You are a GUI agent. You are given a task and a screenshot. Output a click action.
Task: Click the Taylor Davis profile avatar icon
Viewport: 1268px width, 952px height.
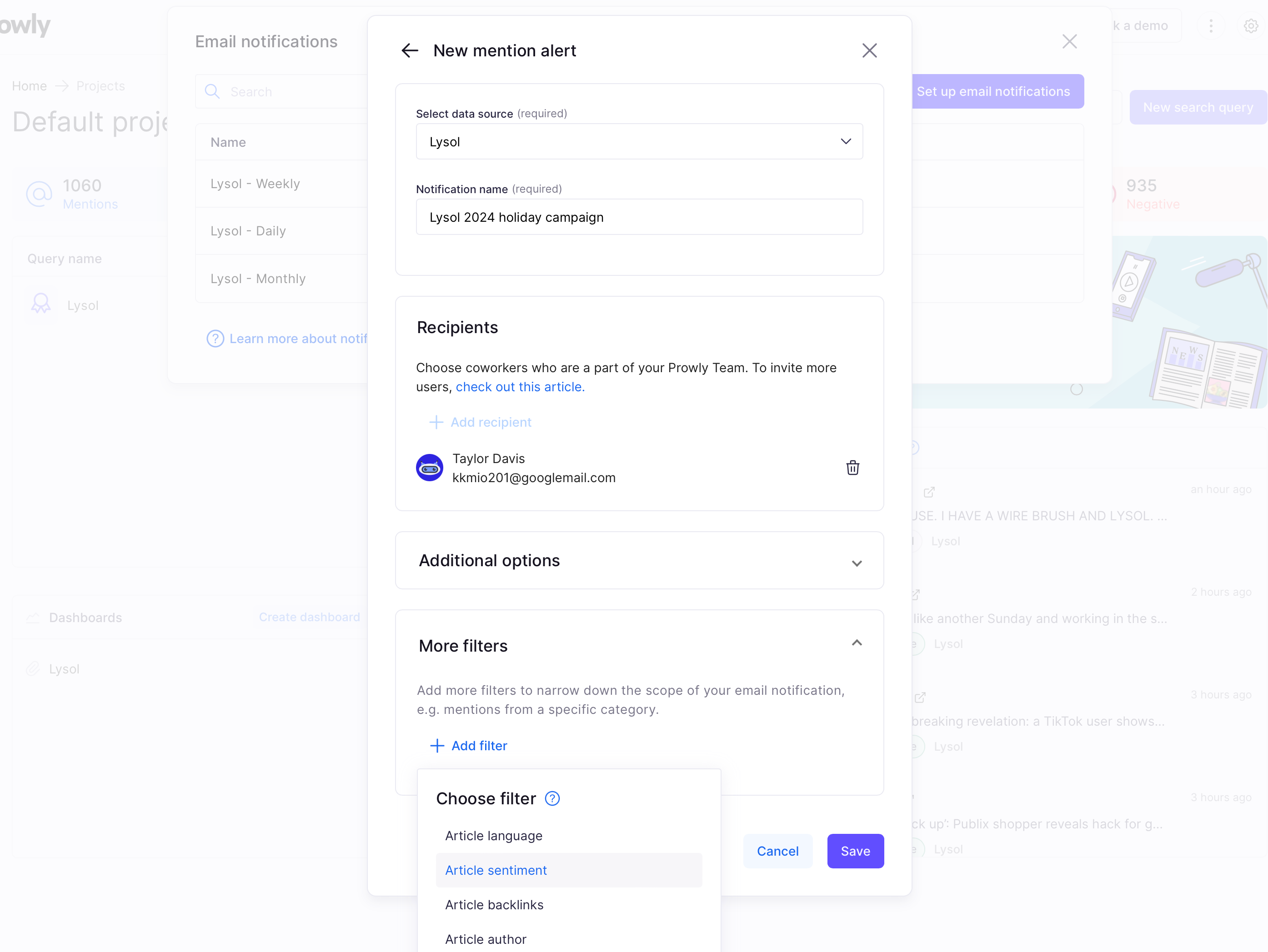click(429, 467)
